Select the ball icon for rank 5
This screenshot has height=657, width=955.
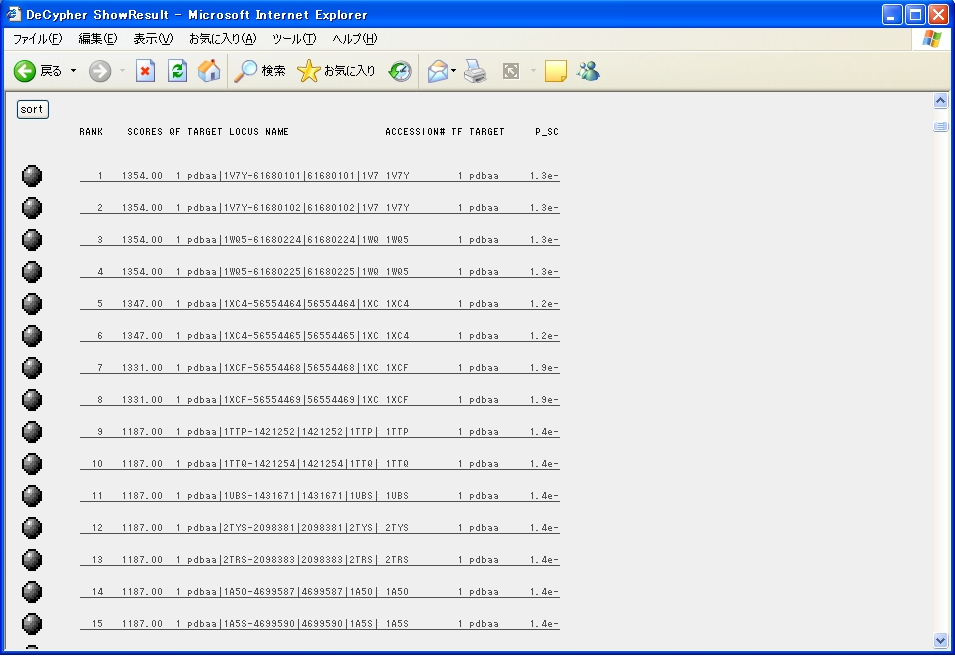click(x=32, y=304)
